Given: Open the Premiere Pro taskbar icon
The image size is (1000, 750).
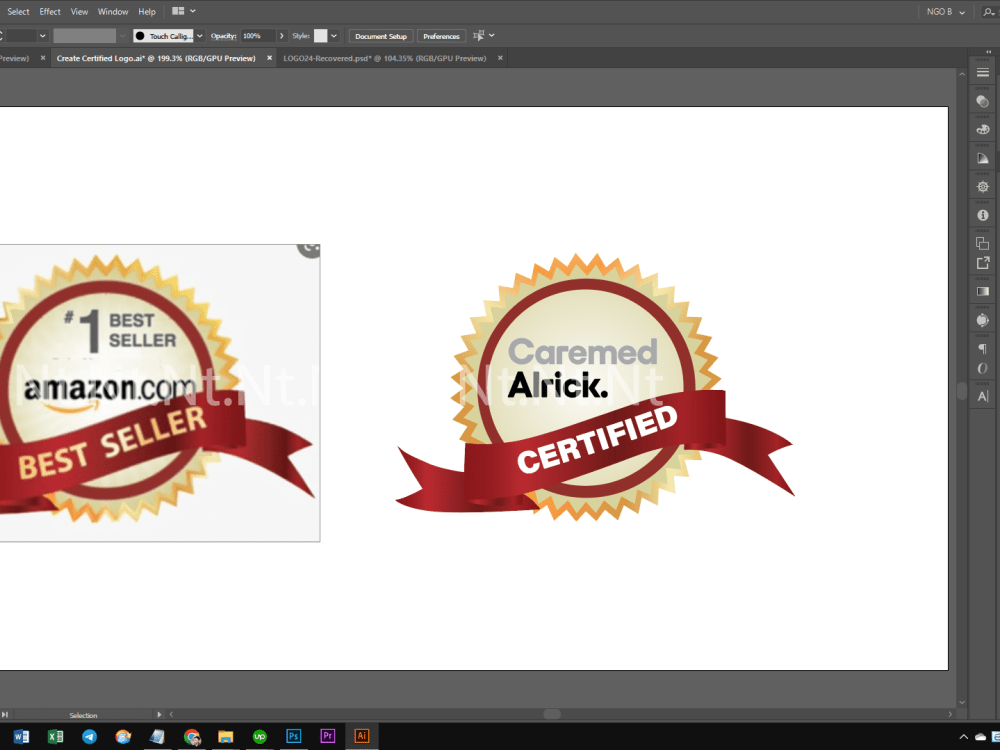Looking at the screenshot, I should pos(327,736).
